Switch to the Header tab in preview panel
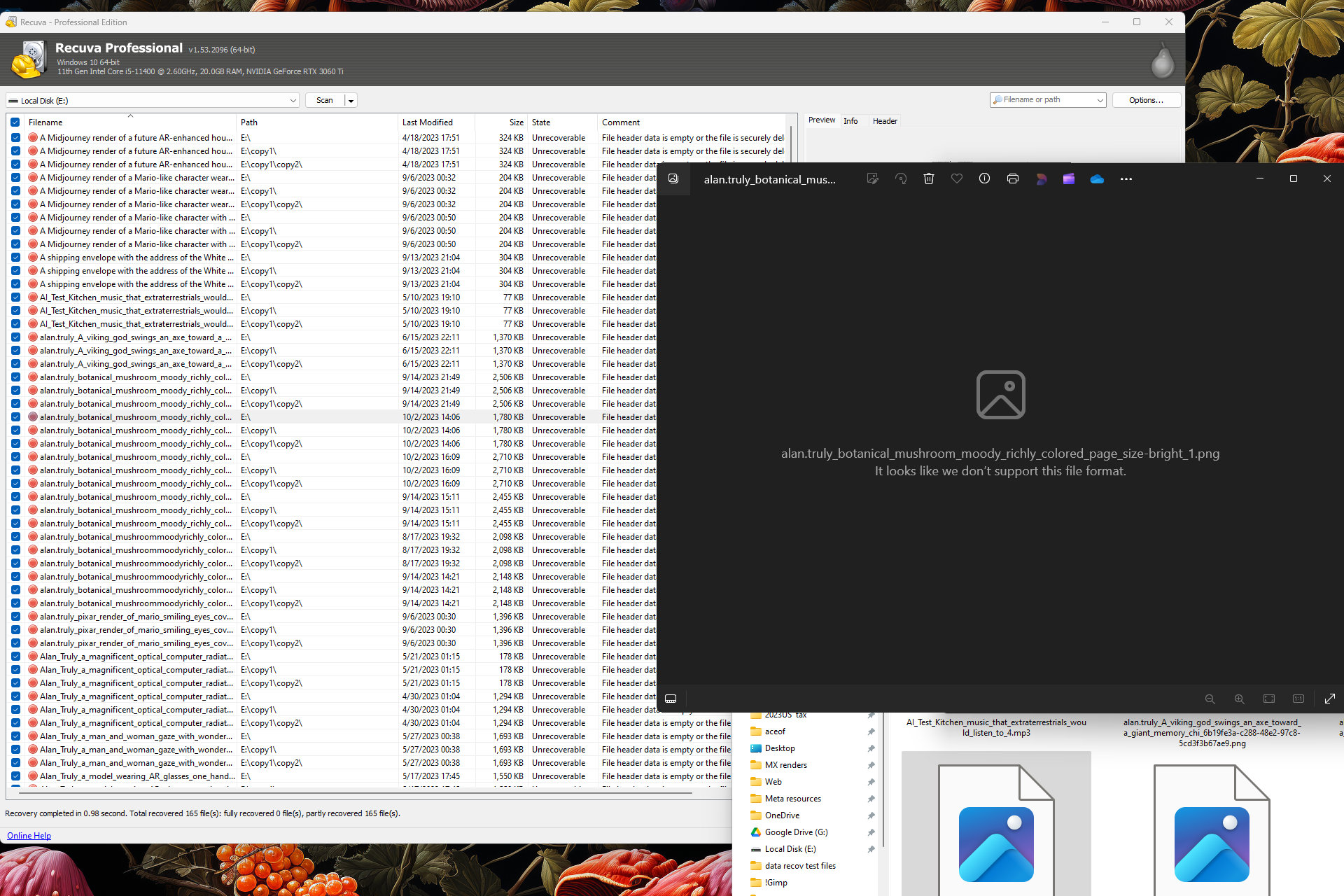This screenshot has width=1344, height=896. coord(883,120)
